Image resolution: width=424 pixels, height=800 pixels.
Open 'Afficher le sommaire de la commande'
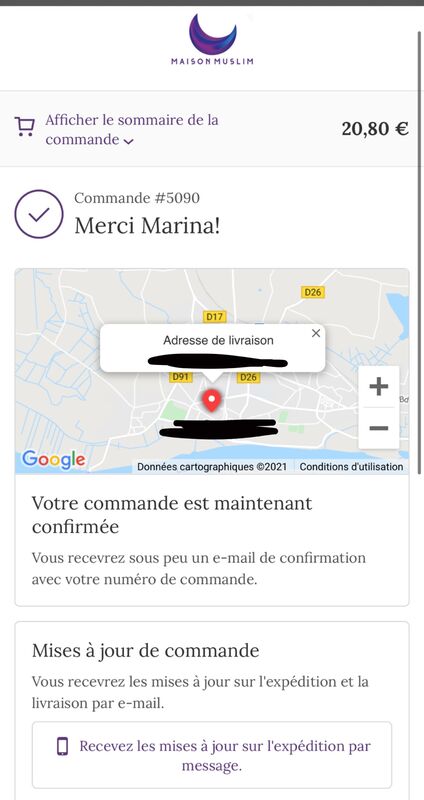coord(132,130)
